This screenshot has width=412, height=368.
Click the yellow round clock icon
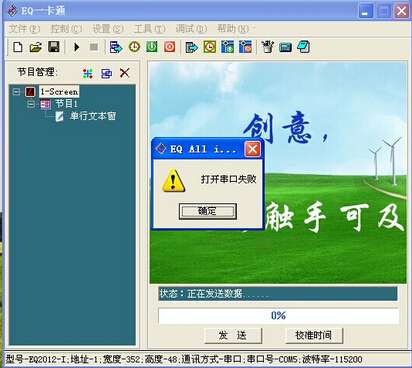point(134,47)
